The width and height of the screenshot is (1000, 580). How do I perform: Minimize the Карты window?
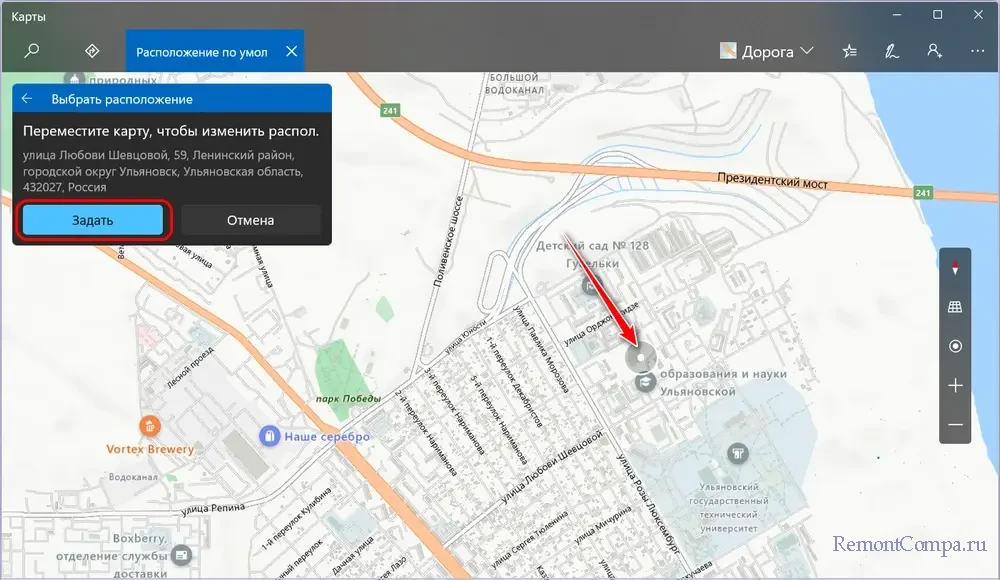tap(897, 15)
